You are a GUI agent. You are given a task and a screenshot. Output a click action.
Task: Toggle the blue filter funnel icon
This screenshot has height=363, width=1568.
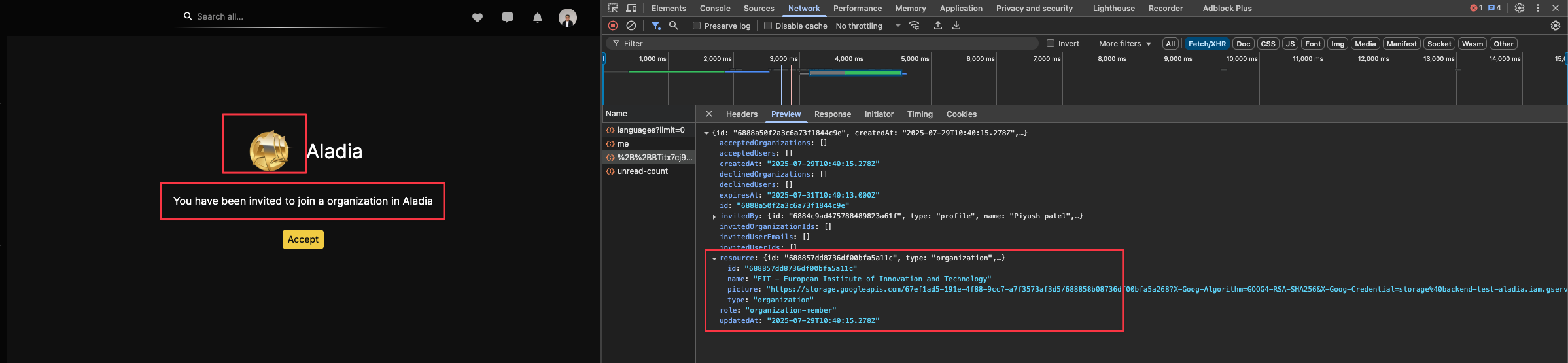point(655,26)
